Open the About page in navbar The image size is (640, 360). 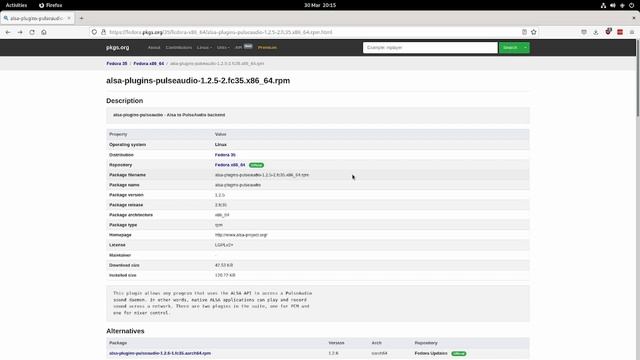point(154,47)
